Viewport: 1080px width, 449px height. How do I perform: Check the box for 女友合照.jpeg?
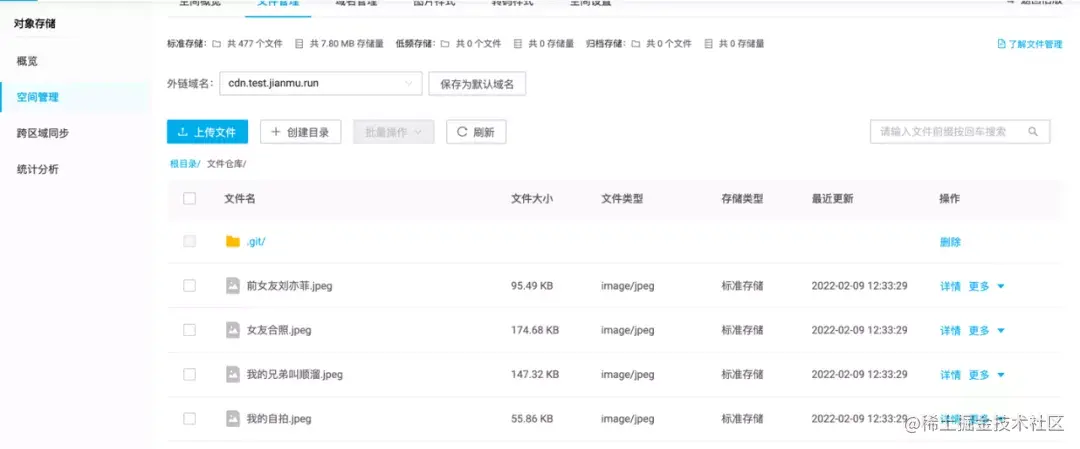point(189,330)
